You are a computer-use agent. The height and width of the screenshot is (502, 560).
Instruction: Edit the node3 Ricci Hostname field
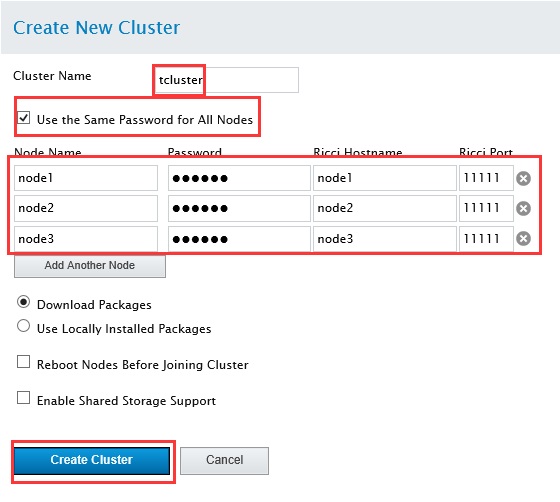click(x=385, y=239)
